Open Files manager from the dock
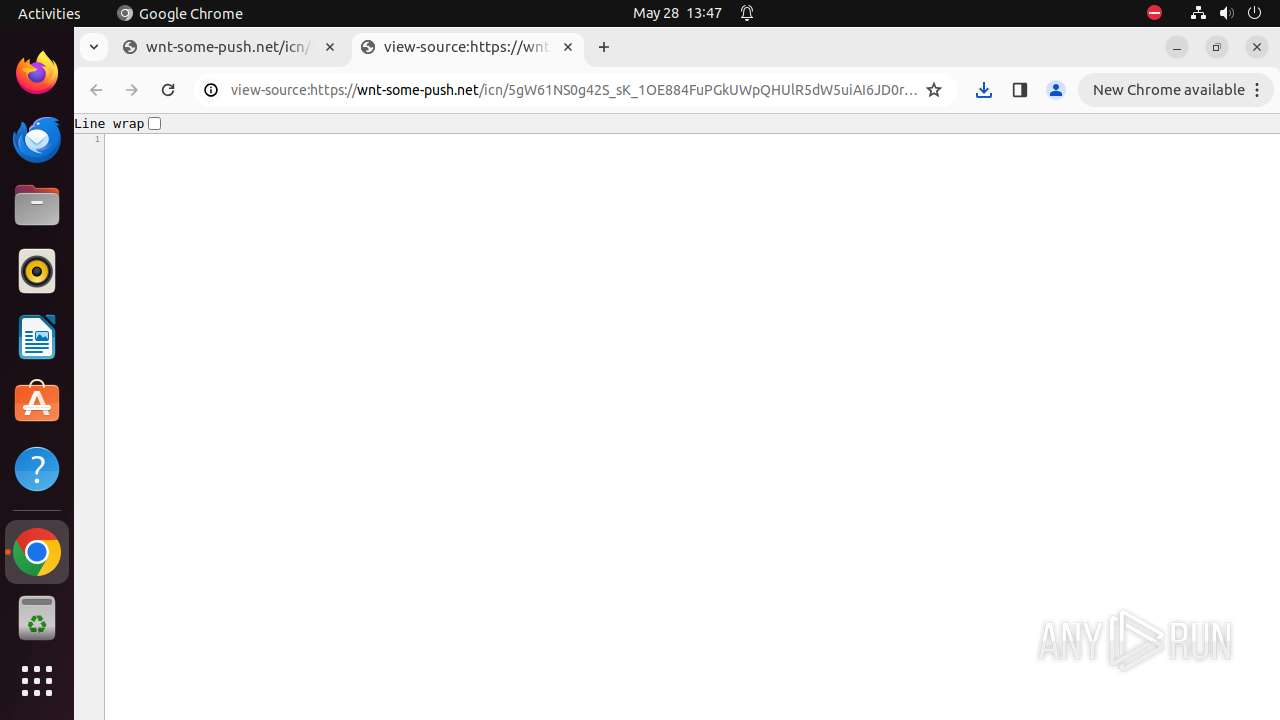 pyautogui.click(x=37, y=205)
